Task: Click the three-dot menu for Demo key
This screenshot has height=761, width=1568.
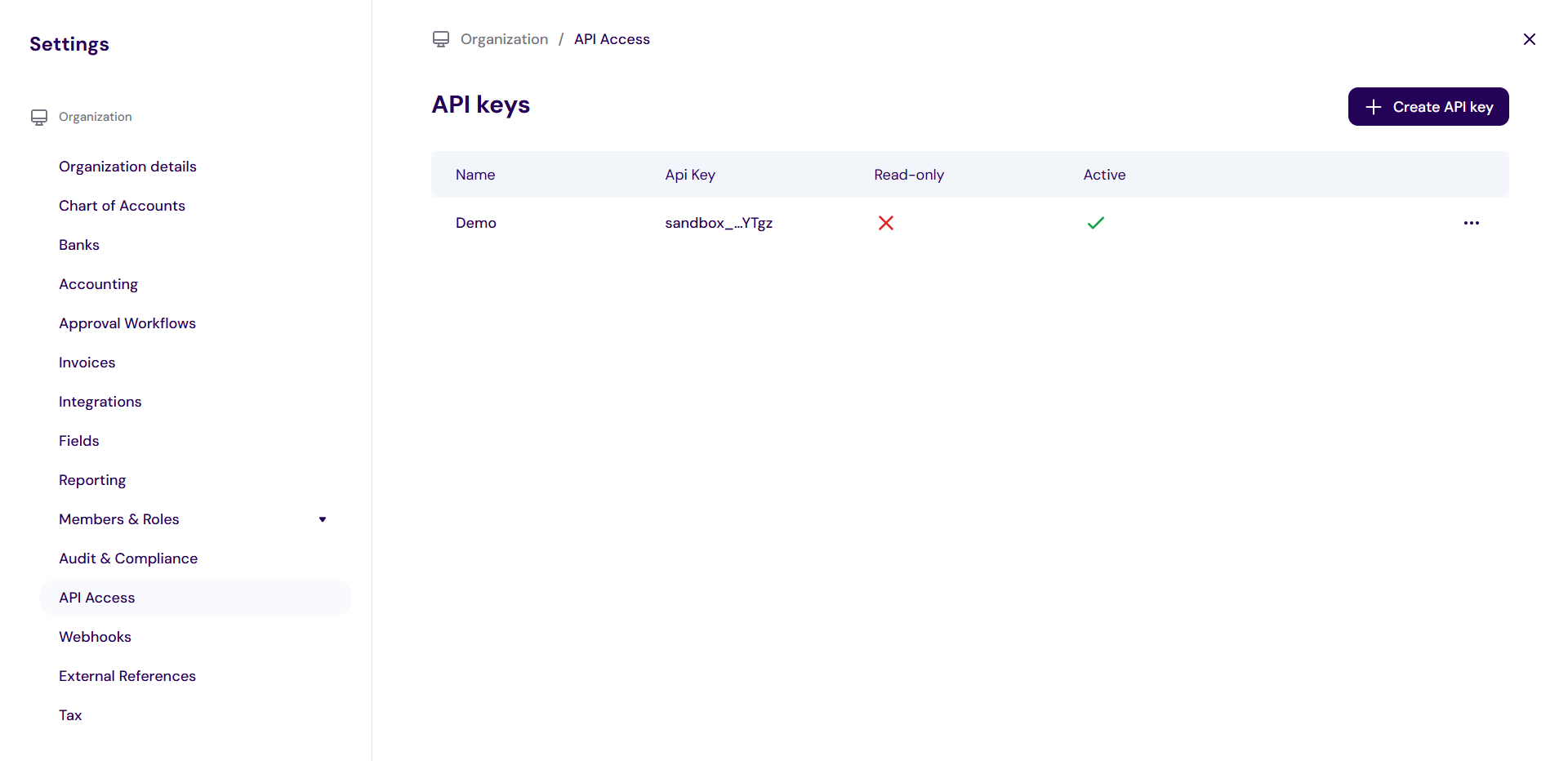Action: click(1471, 223)
